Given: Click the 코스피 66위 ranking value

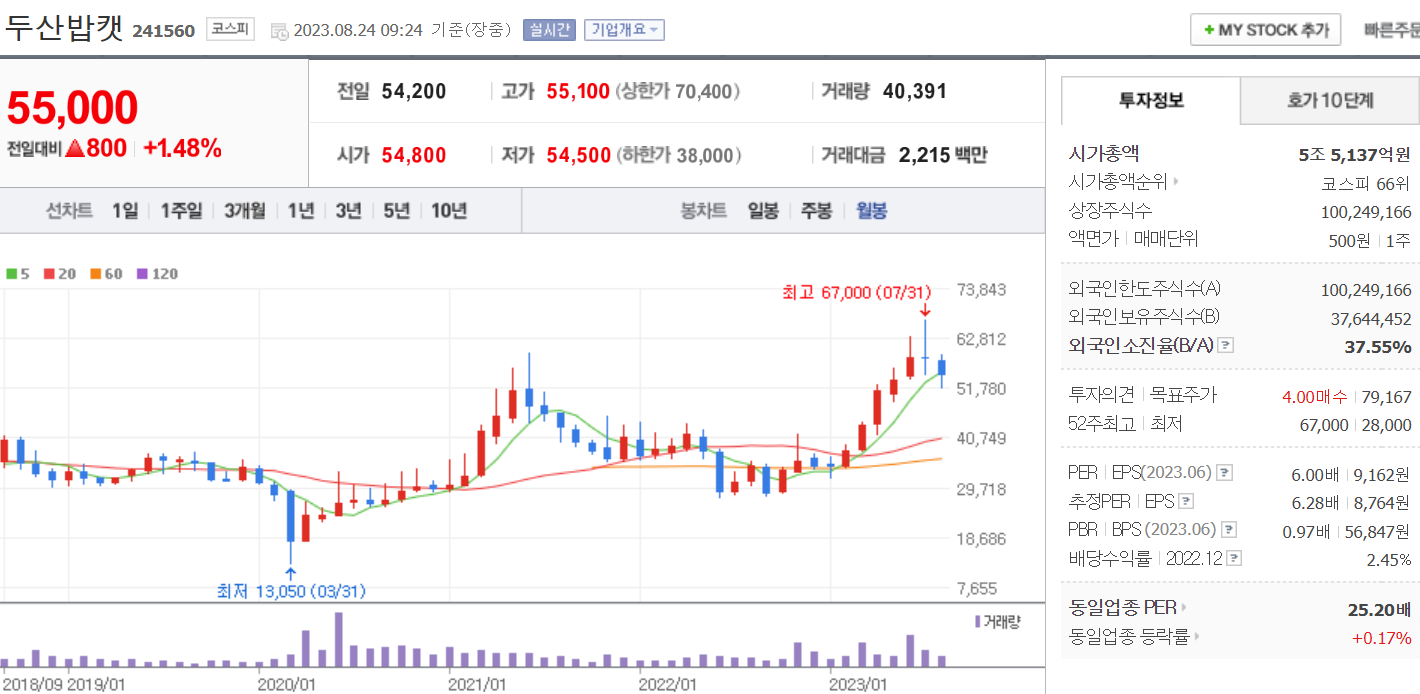Looking at the screenshot, I should click(x=1366, y=183).
